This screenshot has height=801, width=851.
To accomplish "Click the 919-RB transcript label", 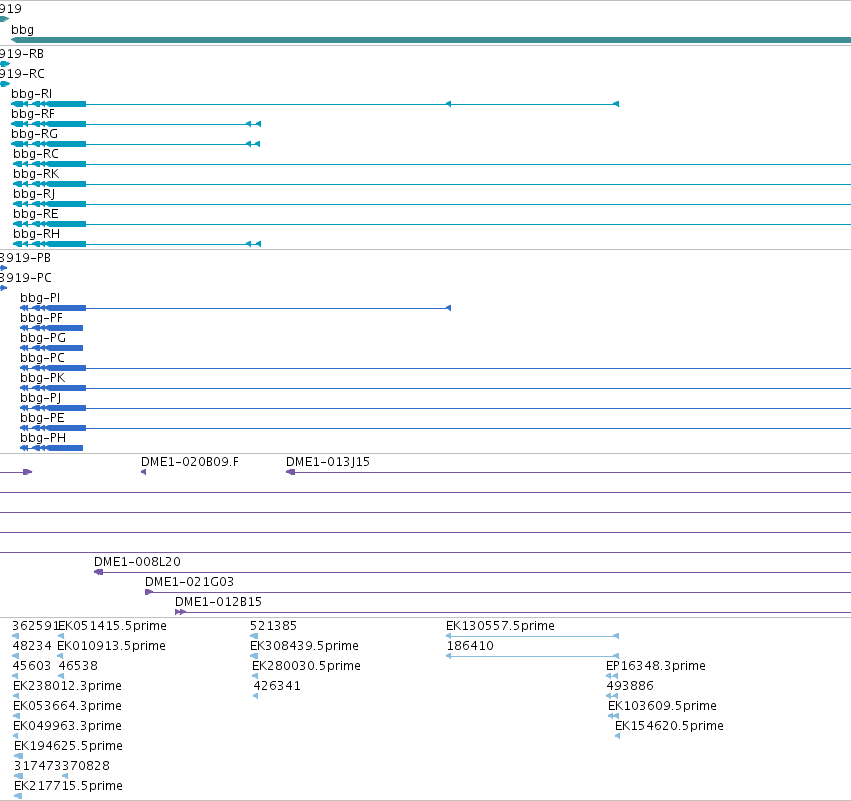I will [x=22, y=54].
